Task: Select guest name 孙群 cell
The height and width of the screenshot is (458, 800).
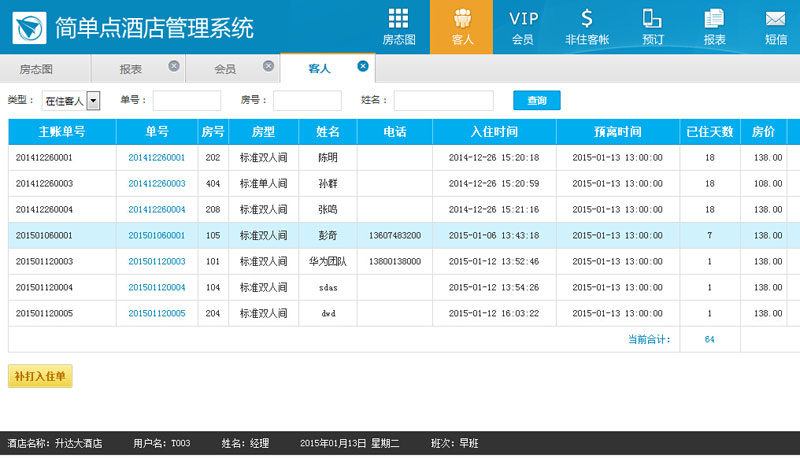Action: 328,184
